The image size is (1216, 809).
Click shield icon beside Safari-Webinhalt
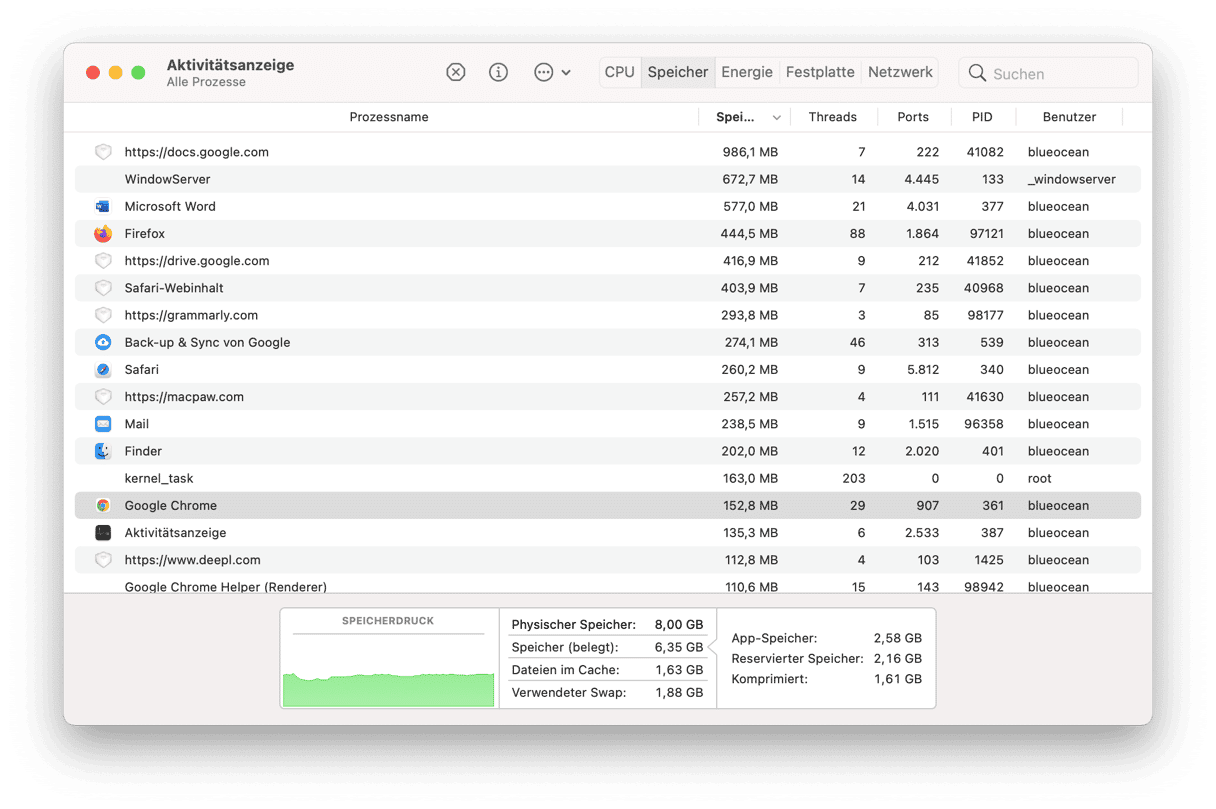pyautogui.click(x=103, y=288)
